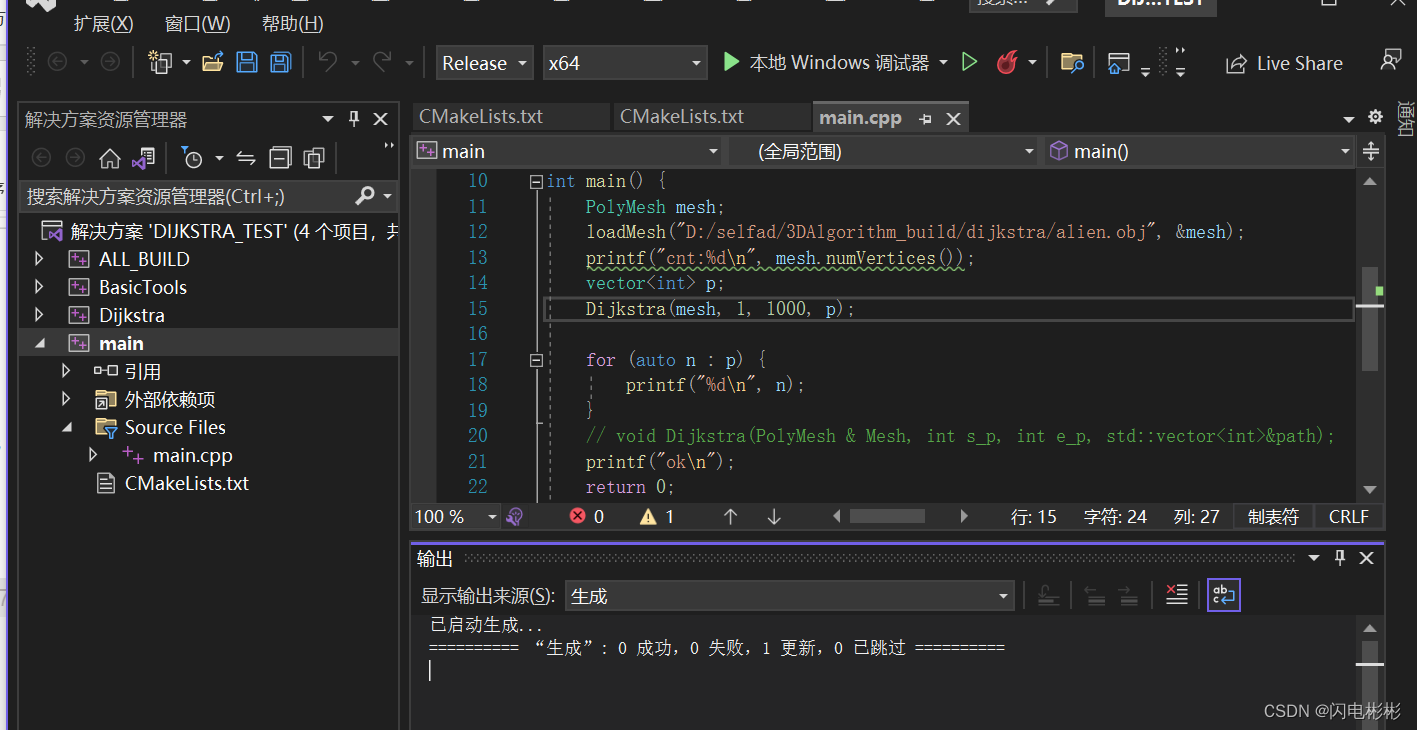
Task: Collapse the for loop code fold
Action: coord(537,360)
